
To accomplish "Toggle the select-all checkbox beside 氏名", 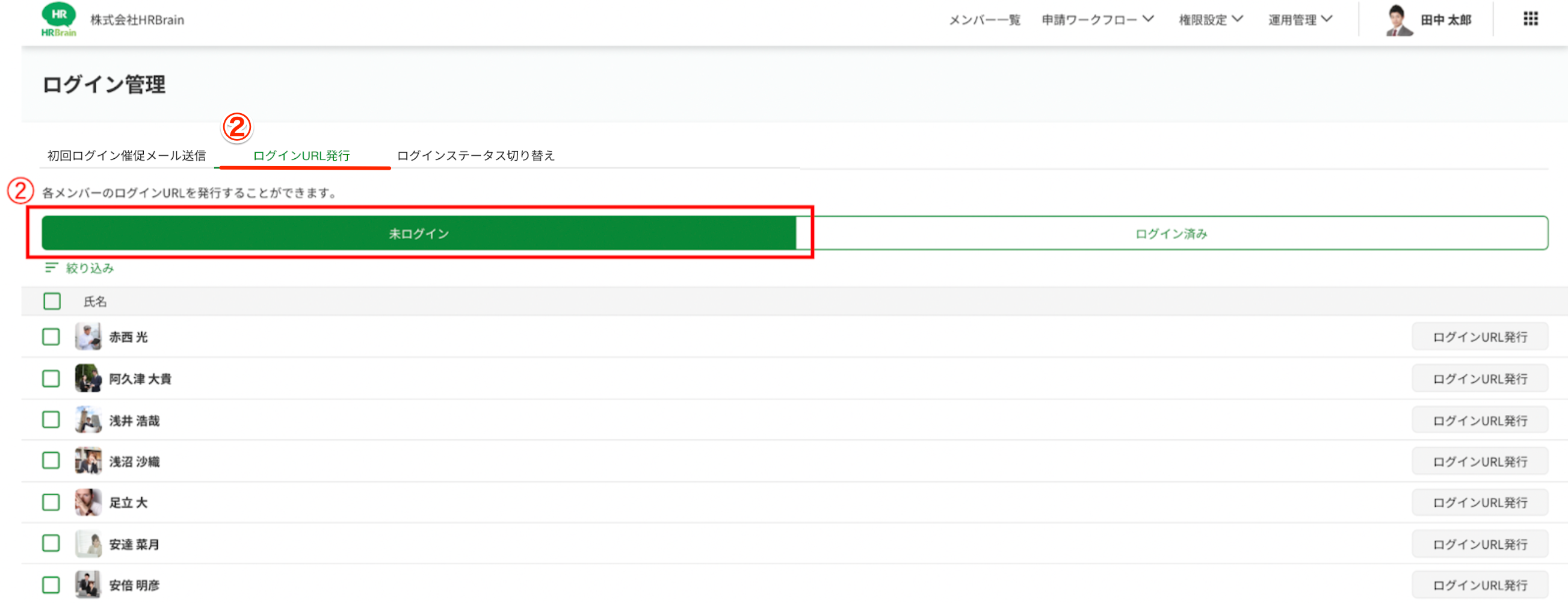I will tap(52, 301).
